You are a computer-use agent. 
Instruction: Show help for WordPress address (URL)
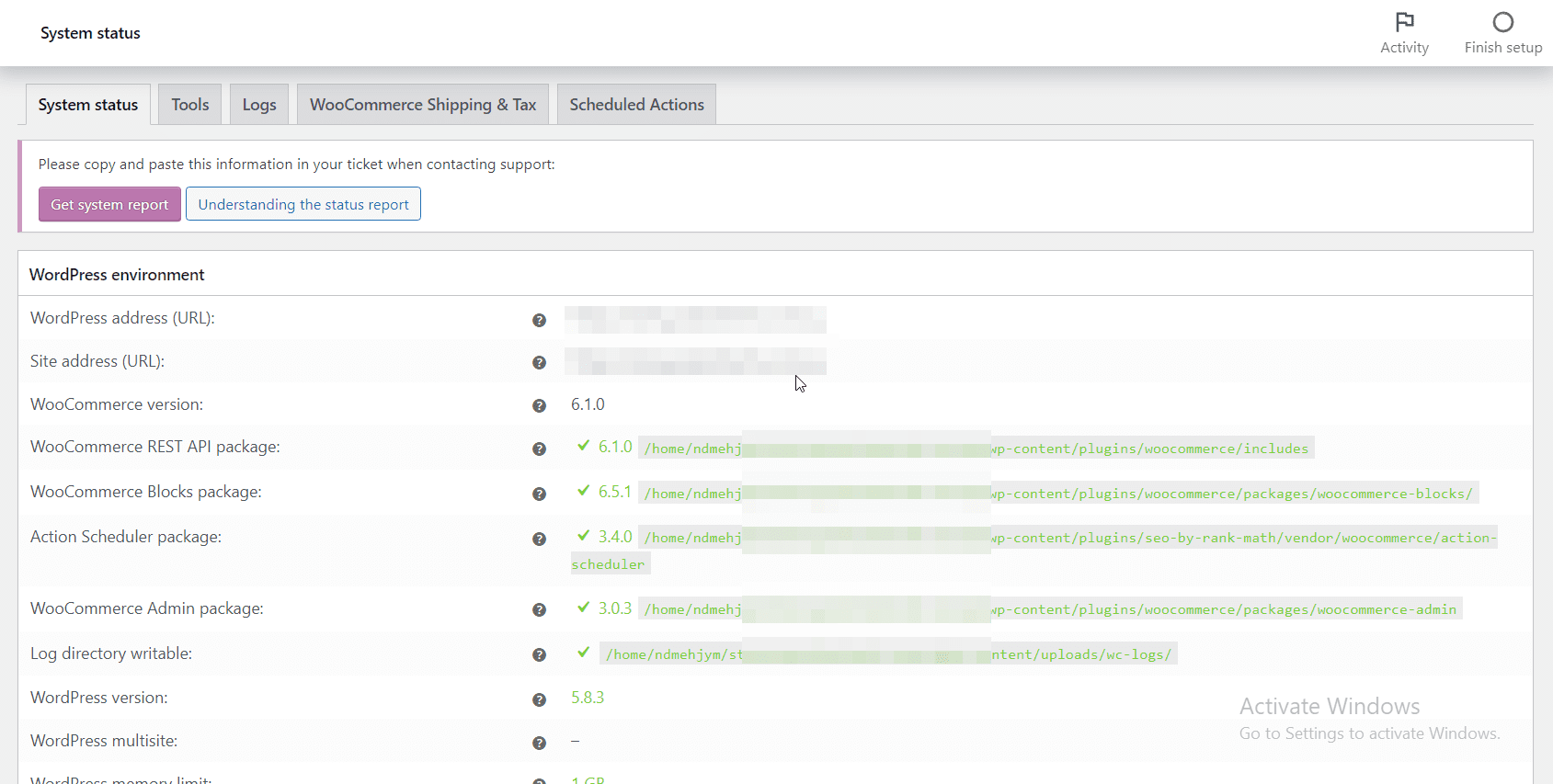tap(539, 320)
